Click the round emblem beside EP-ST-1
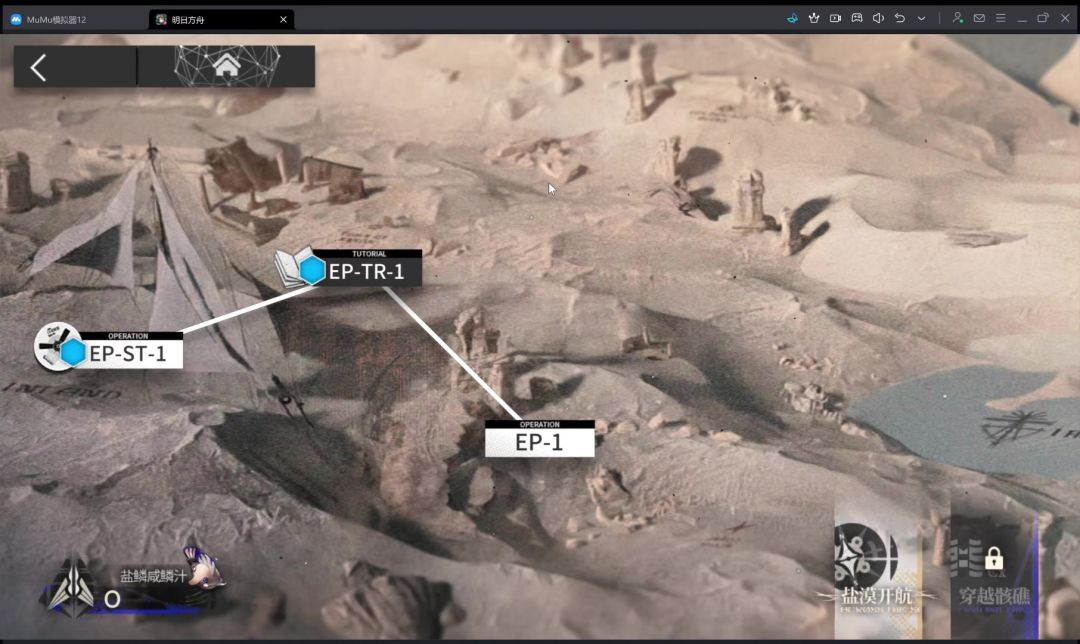Screen dimensions: 1080x644 (x=55, y=346)
